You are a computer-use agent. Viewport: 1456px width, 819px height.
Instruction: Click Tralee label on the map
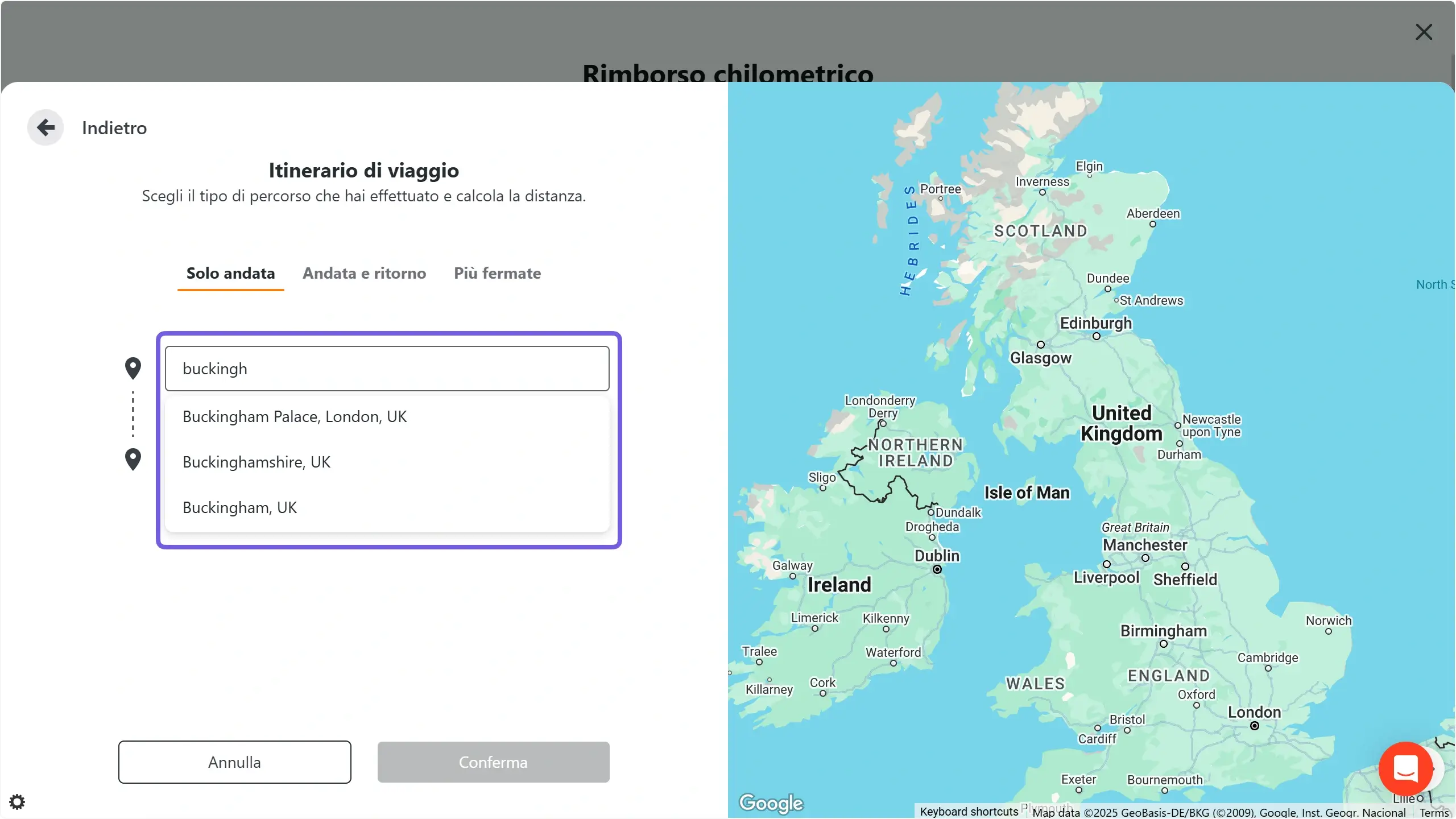[x=759, y=651]
